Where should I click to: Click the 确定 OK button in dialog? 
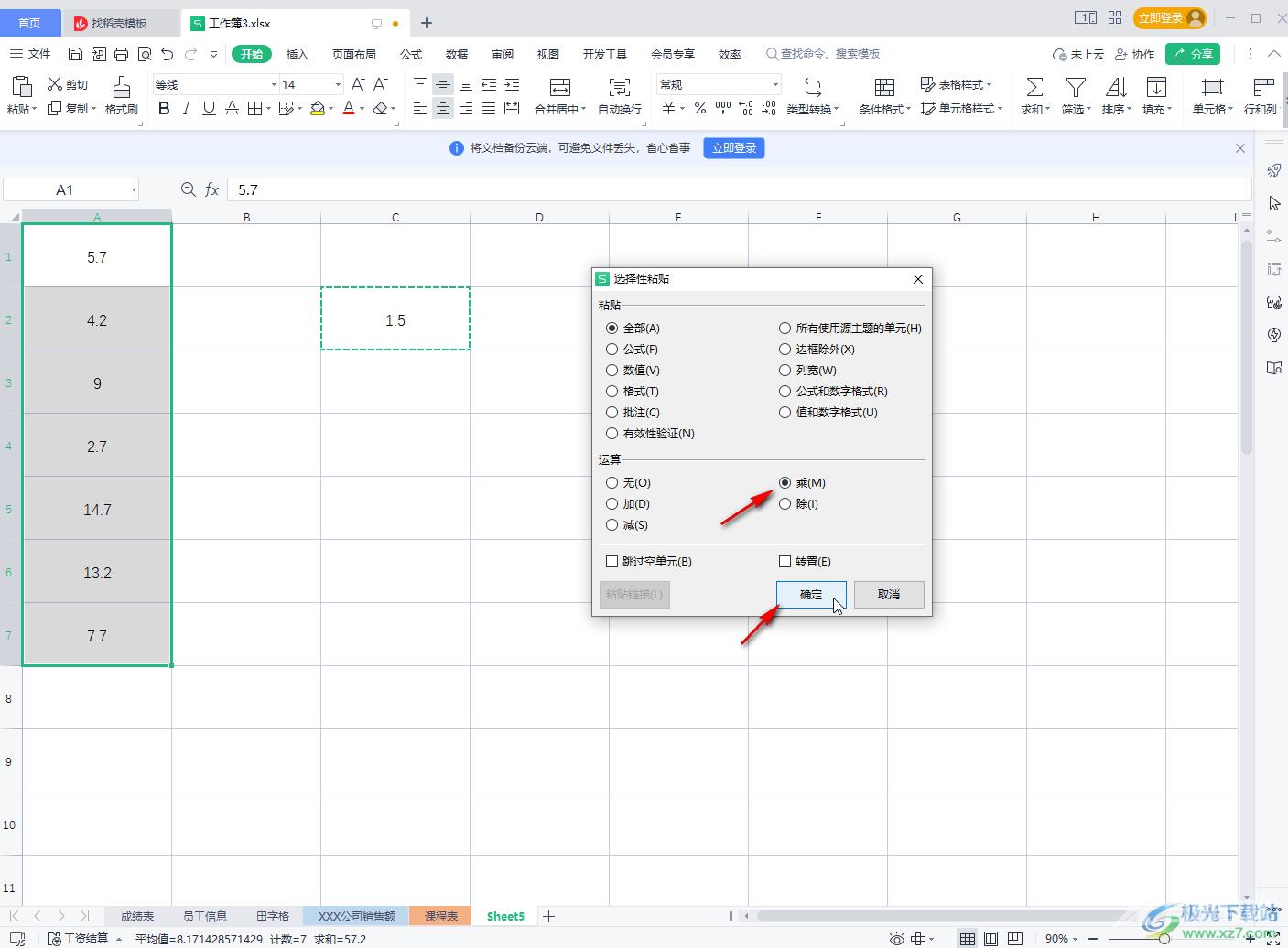pyautogui.click(x=811, y=595)
